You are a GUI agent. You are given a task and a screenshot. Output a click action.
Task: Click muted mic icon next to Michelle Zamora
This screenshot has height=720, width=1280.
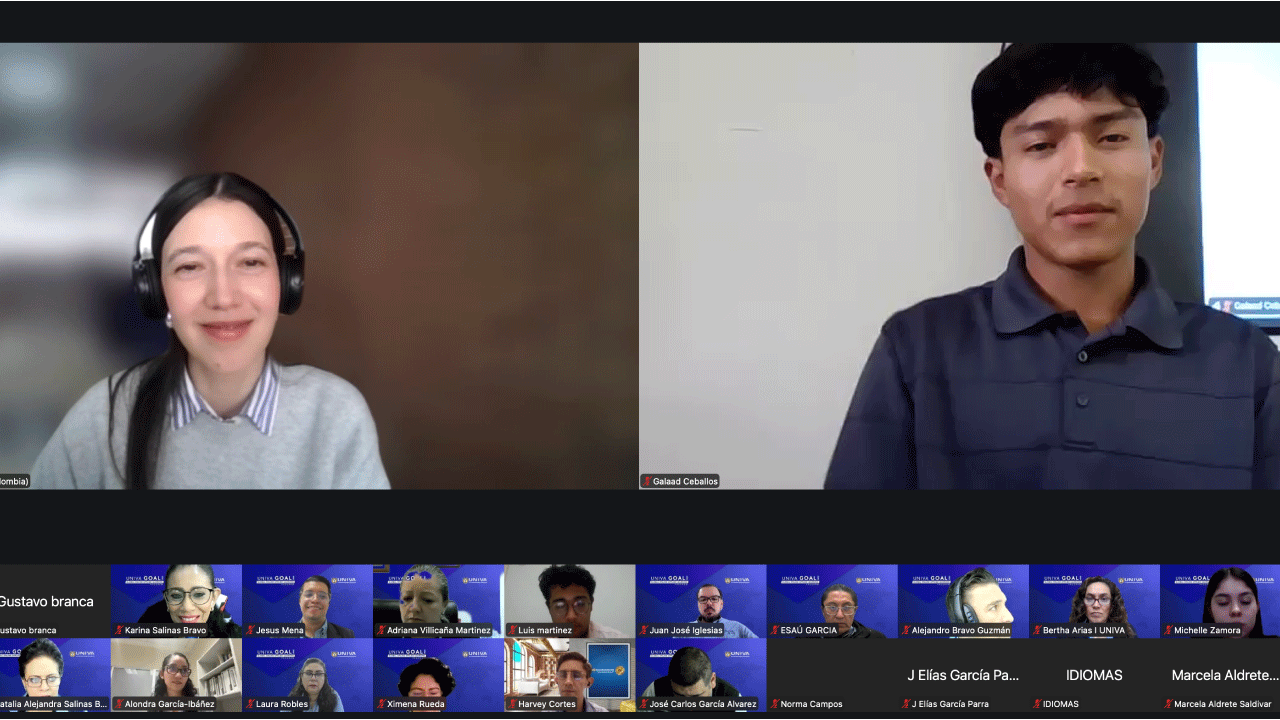click(x=1167, y=630)
